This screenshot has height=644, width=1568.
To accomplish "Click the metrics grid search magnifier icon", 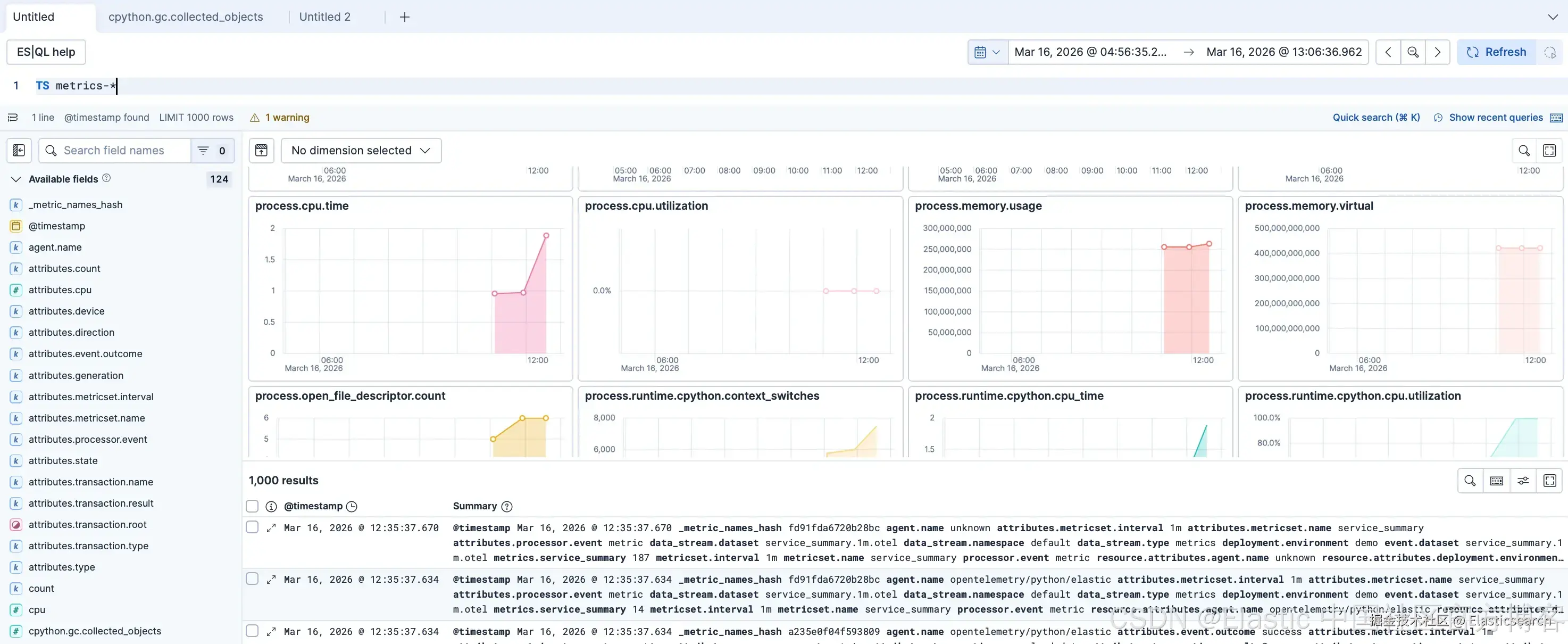I will click(x=1523, y=151).
